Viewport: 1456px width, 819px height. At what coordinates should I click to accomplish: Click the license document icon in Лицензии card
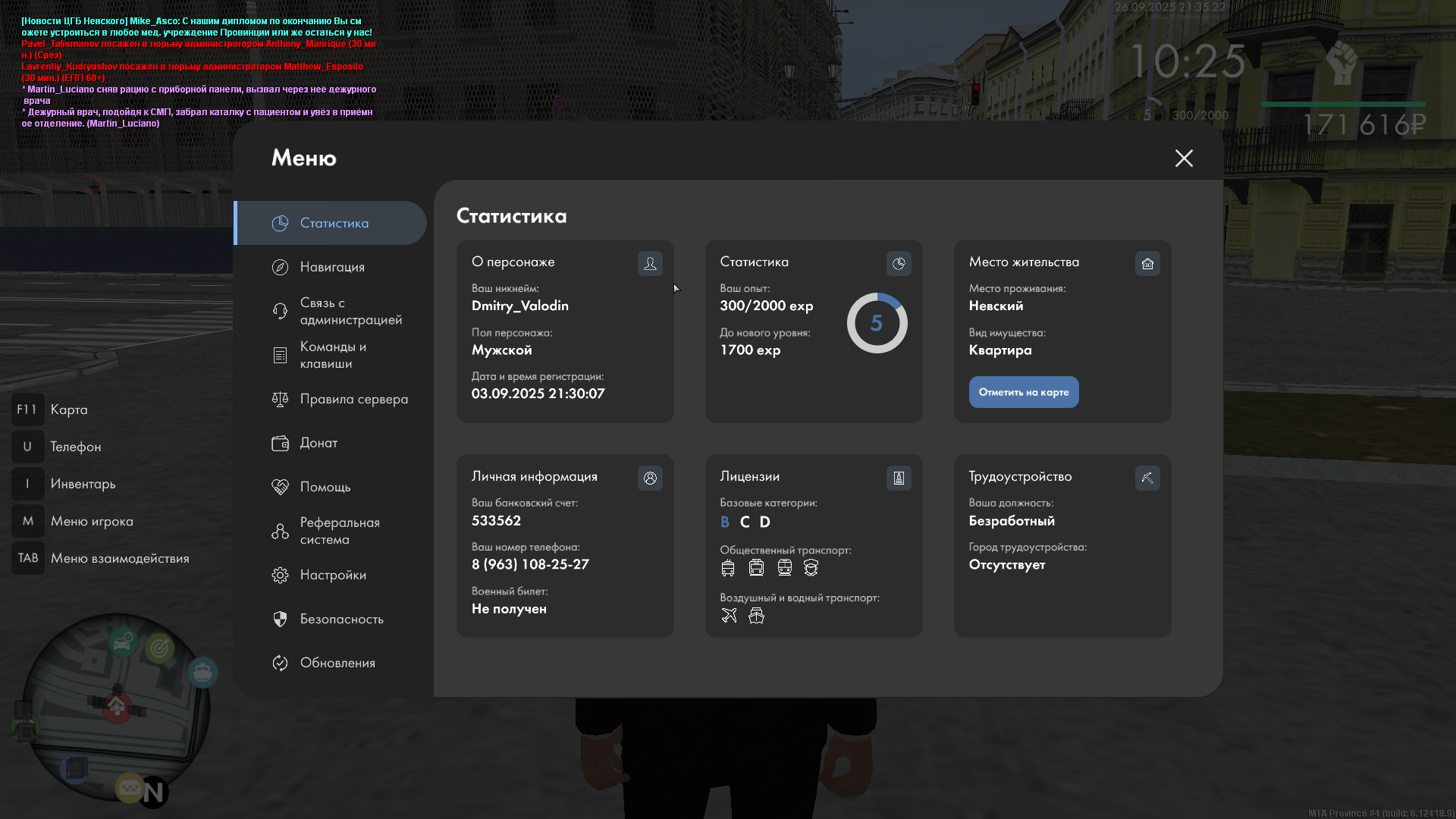[x=899, y=478]
